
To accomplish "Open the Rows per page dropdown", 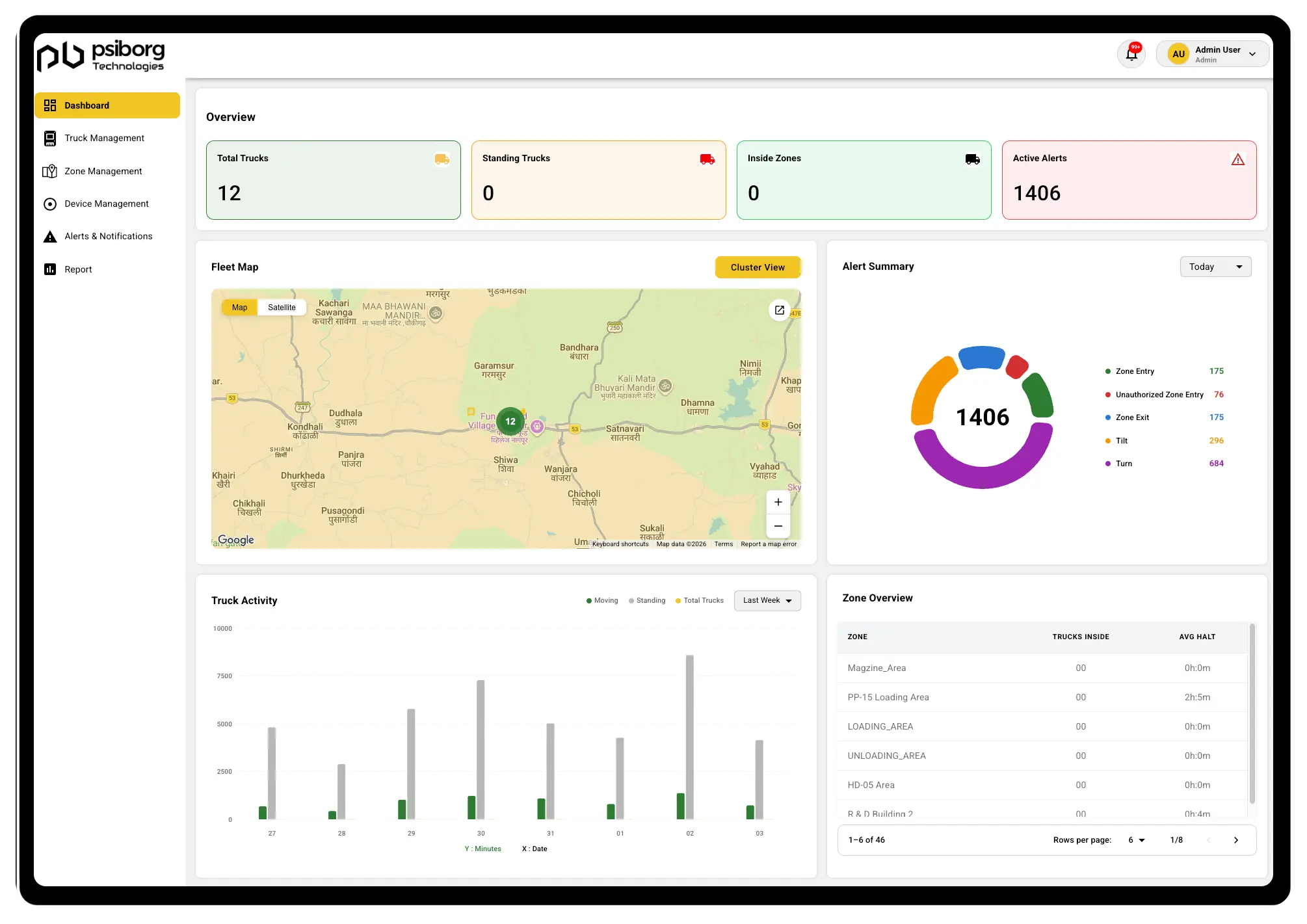I will [1136, 840].
